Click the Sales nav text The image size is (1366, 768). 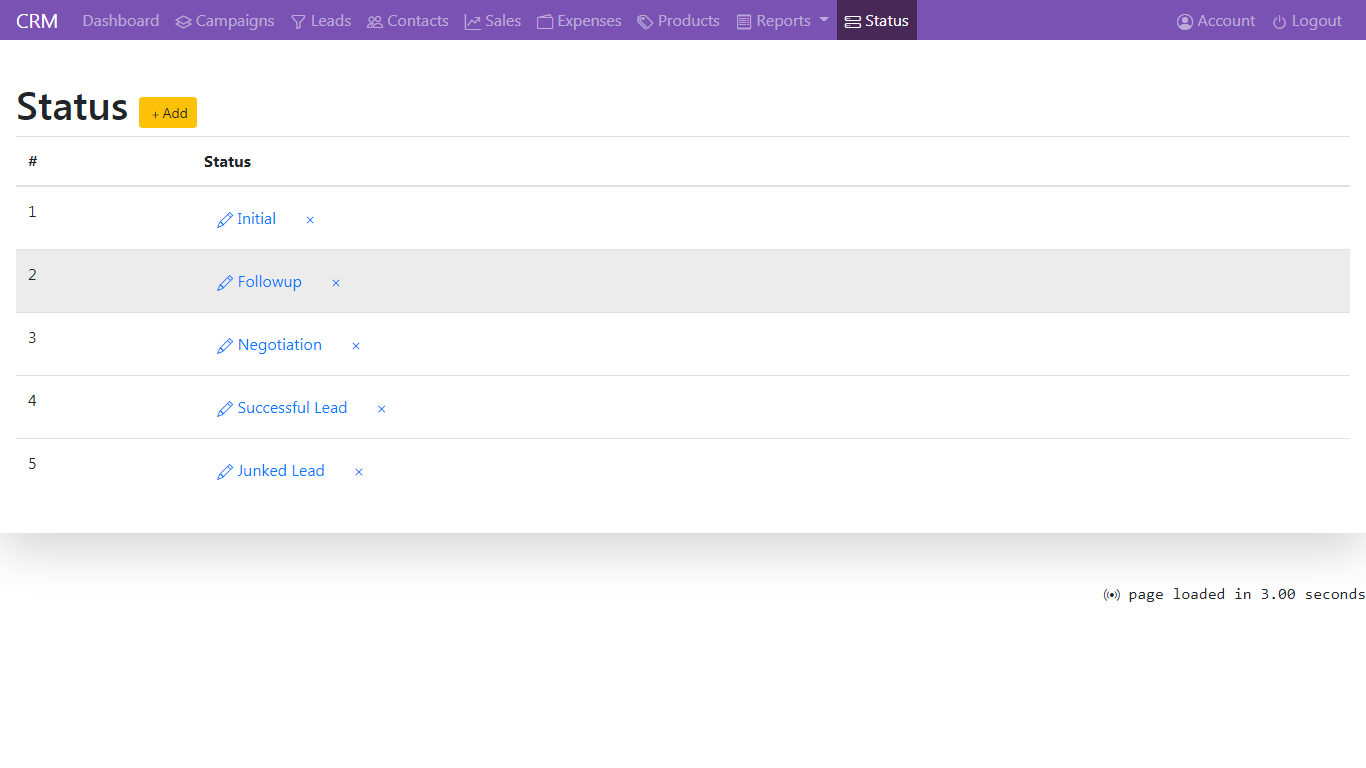(503, 21)
